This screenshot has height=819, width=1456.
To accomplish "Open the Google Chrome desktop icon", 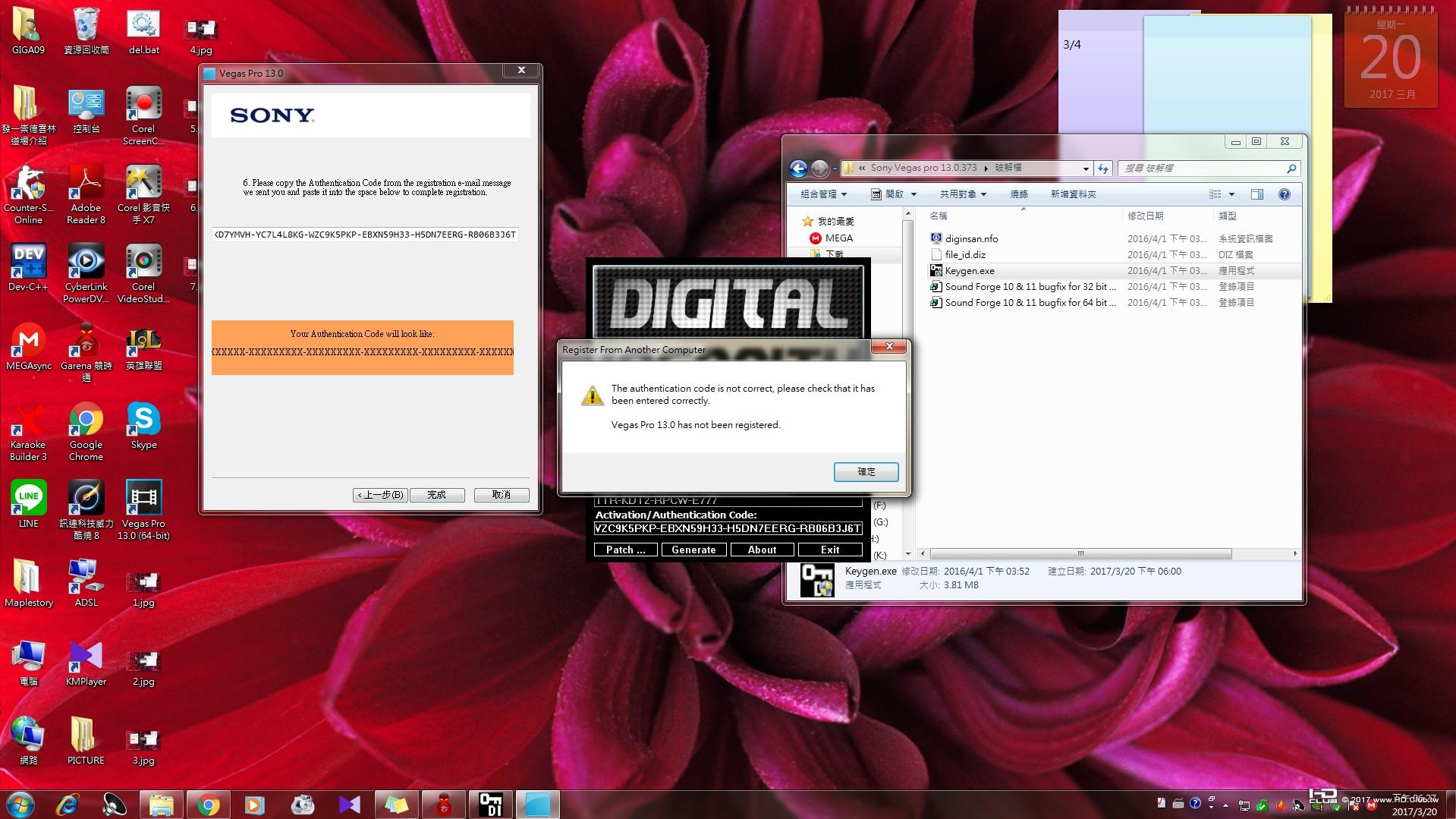I will [x=86, y=431].
